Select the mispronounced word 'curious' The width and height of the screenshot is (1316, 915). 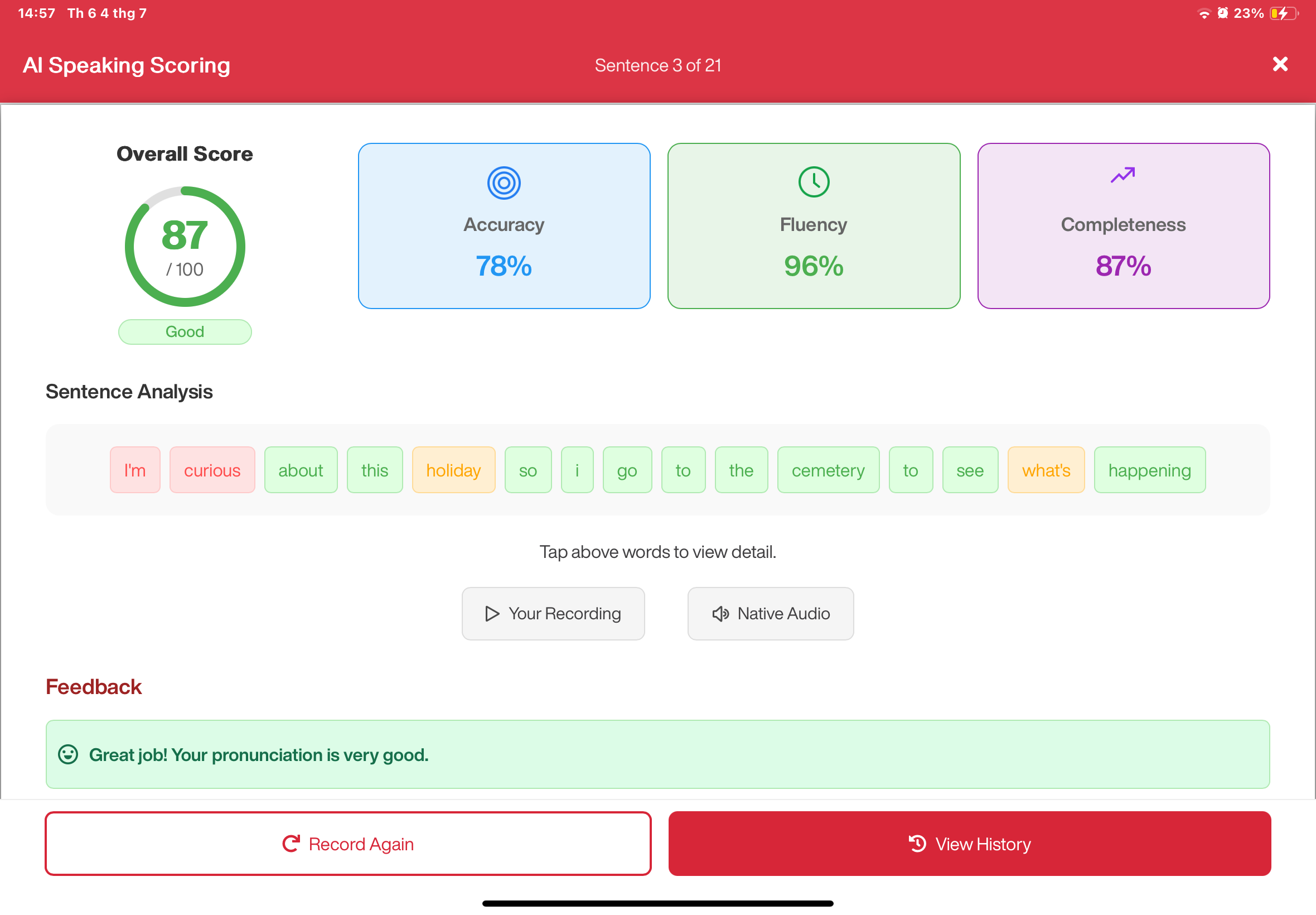212,470
